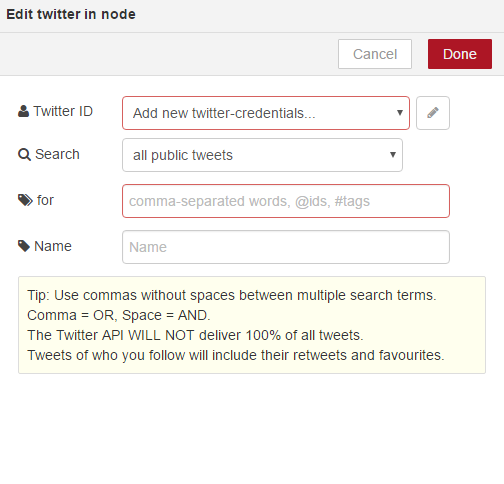The image size is (504, 484).
Task: Cancel the twitter node edit
Action: [375, 54]
